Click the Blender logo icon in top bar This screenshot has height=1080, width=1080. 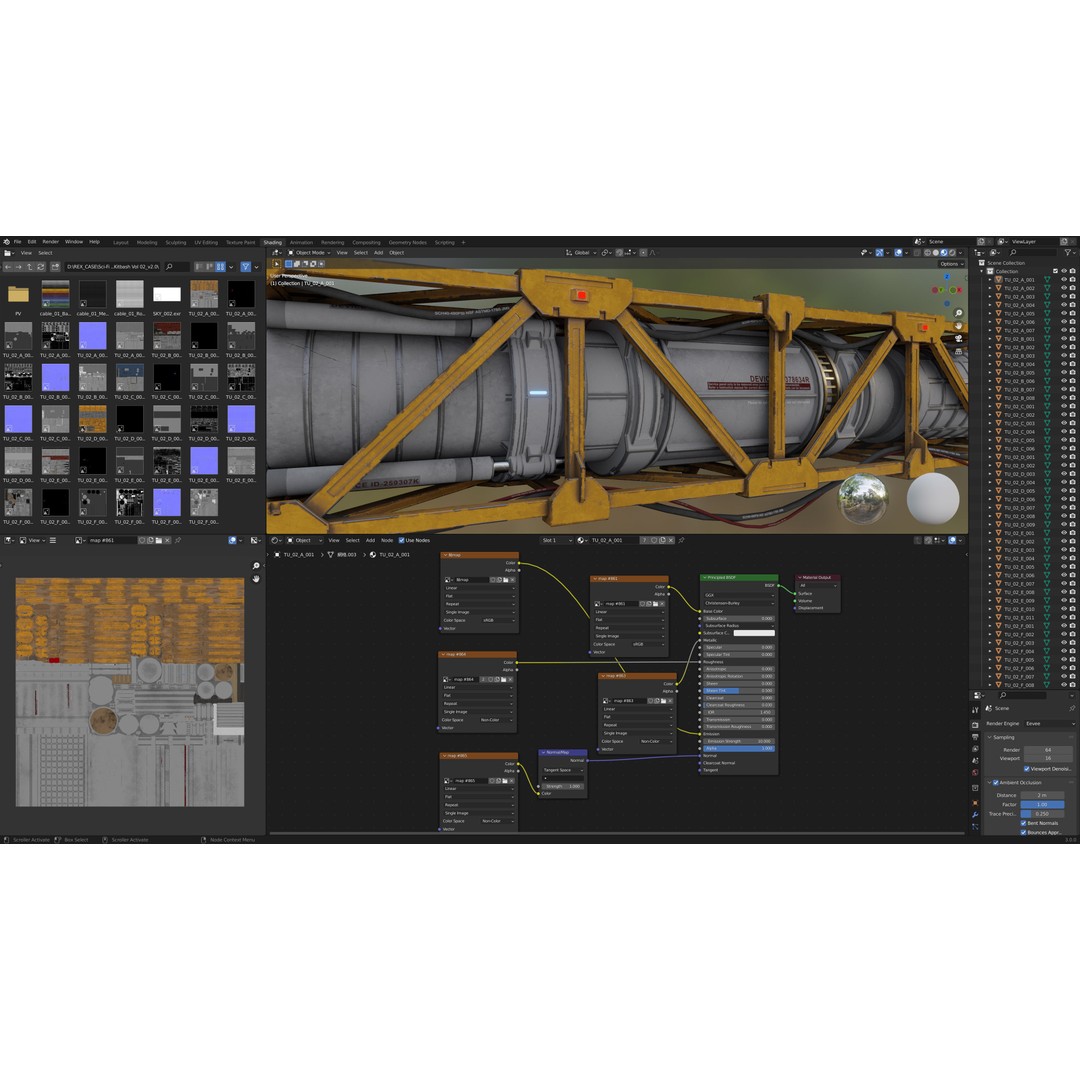pos(6,242)
